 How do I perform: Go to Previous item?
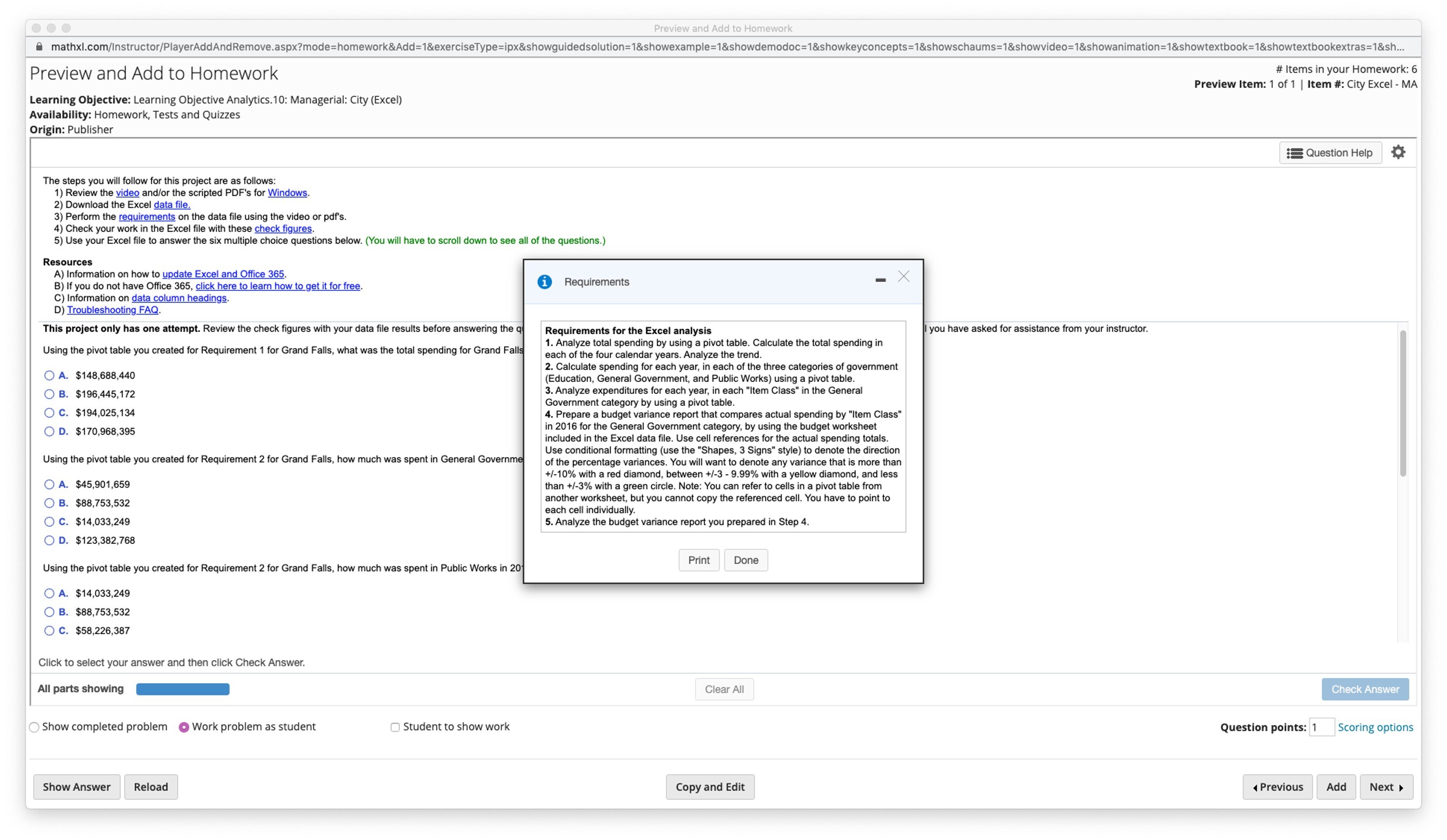coord(1277,787)
